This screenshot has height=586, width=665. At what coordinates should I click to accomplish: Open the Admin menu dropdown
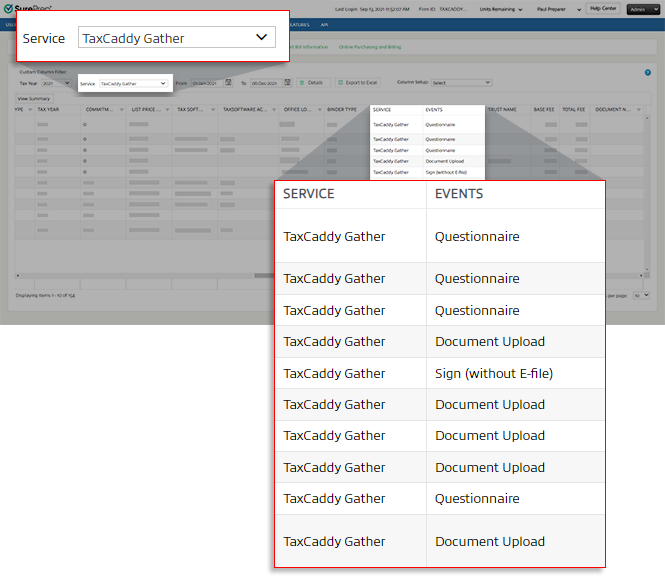point(637,8)
